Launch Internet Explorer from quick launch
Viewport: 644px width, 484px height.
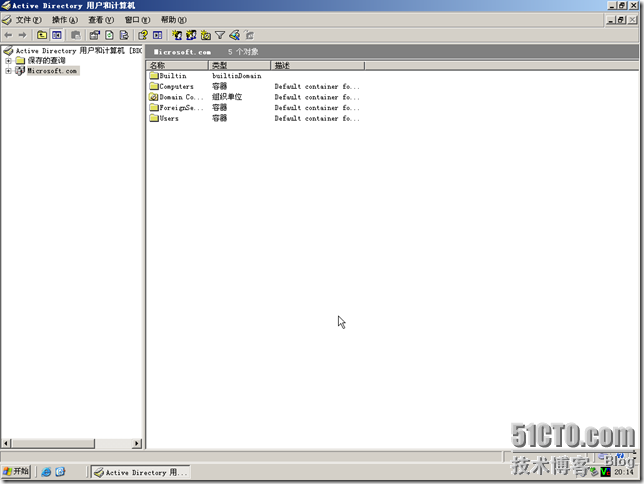[46, 472]
